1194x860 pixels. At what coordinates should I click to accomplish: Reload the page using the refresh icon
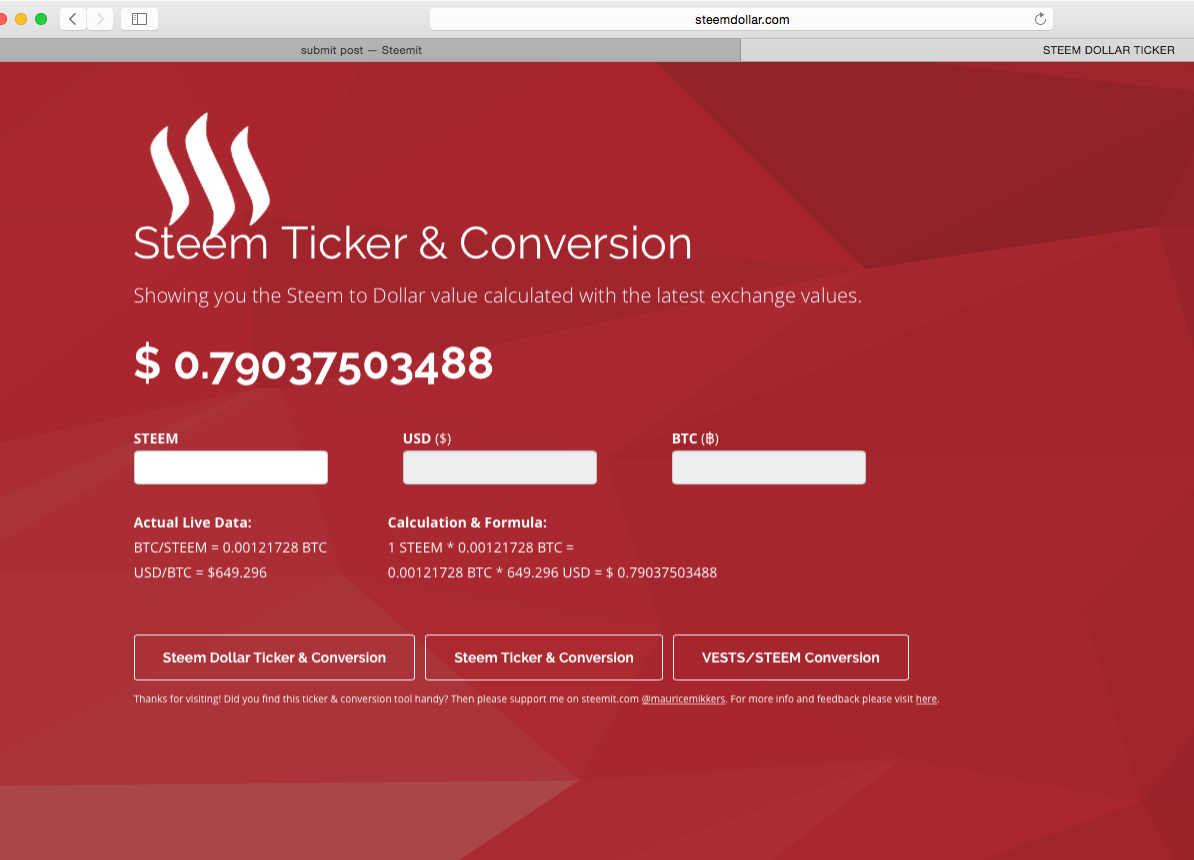(x=1040, y=19)
